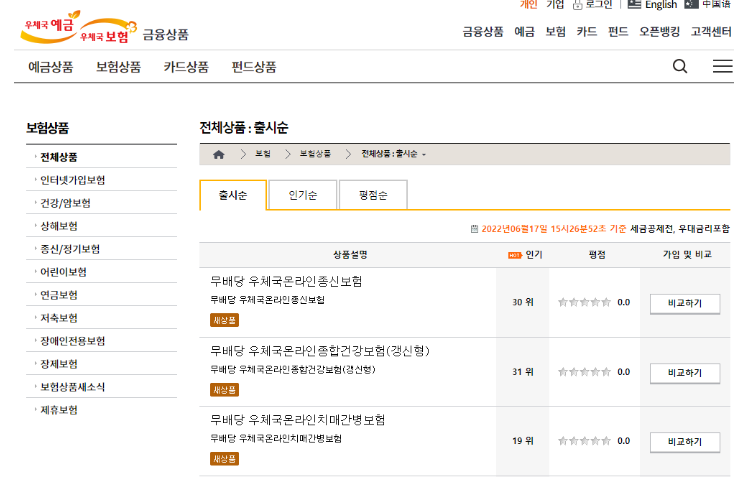Viewport: 748px width, 501px height.
Task: Select 저축보험 in sidebar
Action: 59,318
